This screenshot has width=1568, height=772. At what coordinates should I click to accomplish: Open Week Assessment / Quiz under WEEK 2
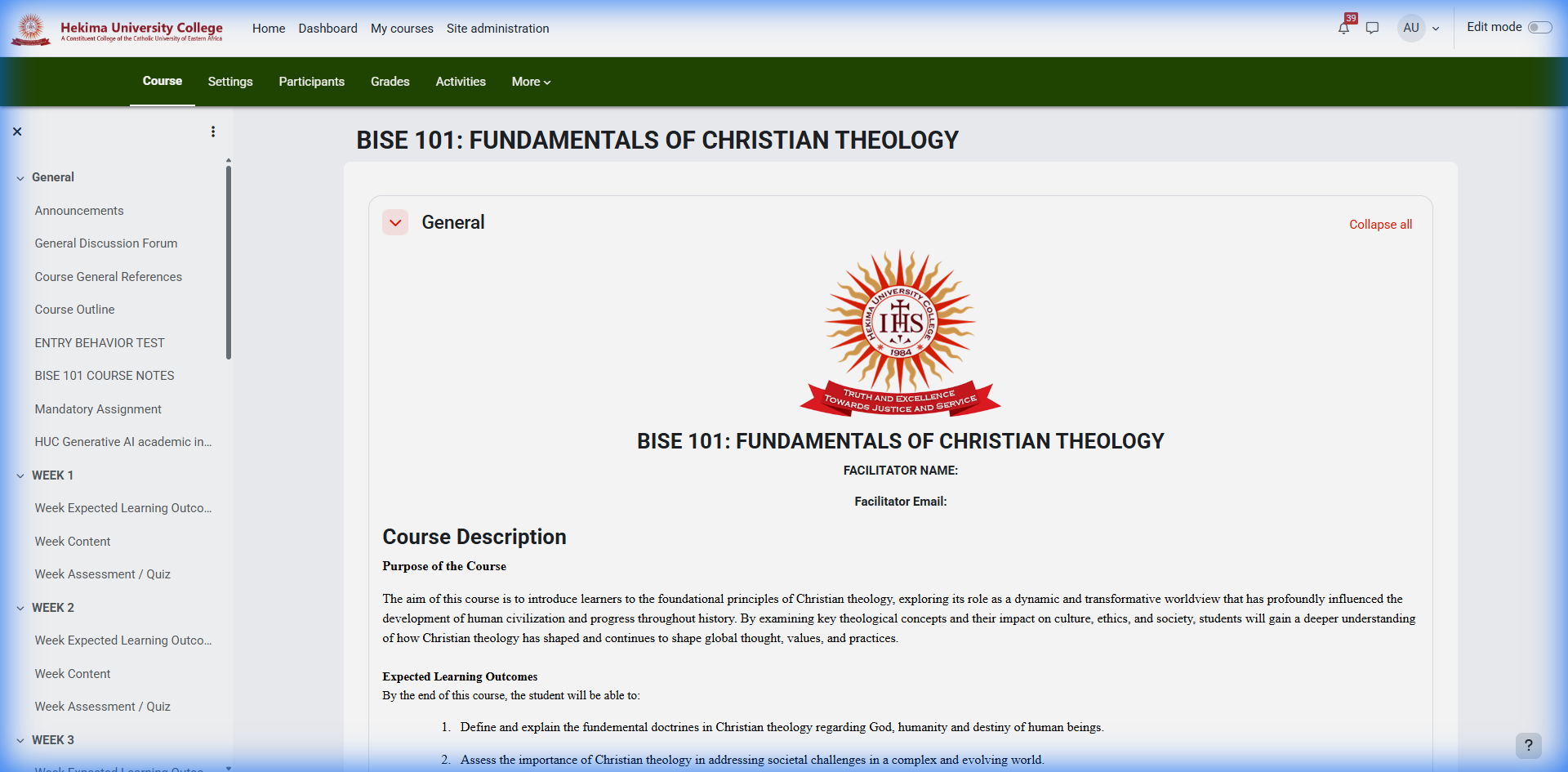[x=103, y=707]
